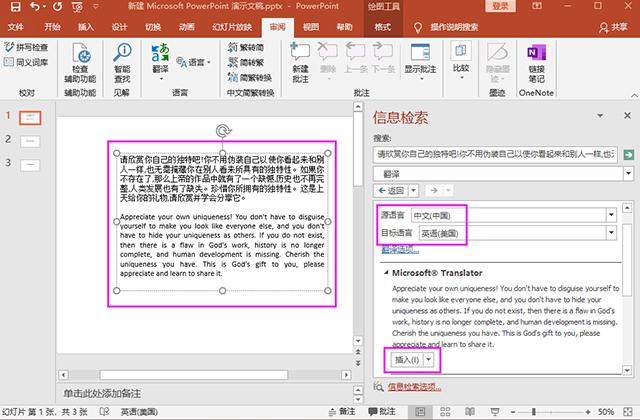
Task: Open the 格式 drawing format tab
Action: [x=382, y=27]
